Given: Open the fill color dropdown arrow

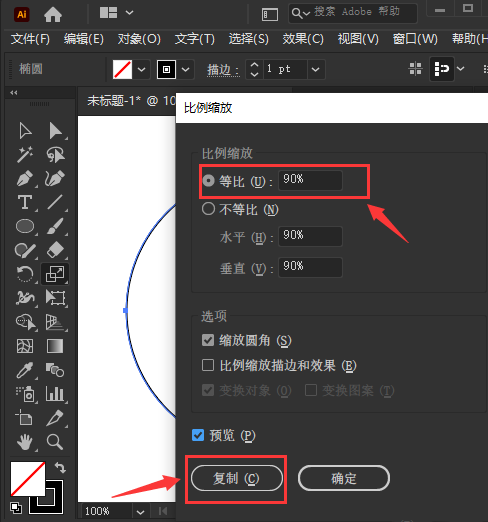Looking at the screenshot, I should click(x=142, y=69).
